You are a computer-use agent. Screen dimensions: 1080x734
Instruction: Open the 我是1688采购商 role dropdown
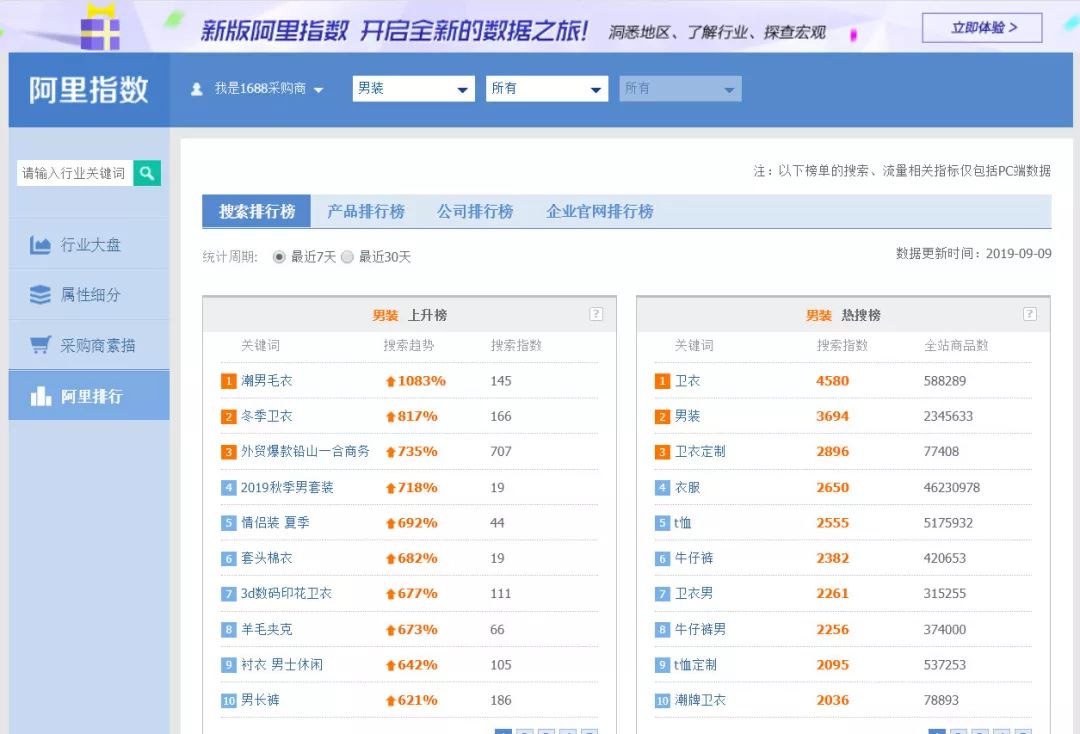click(269, 89)
